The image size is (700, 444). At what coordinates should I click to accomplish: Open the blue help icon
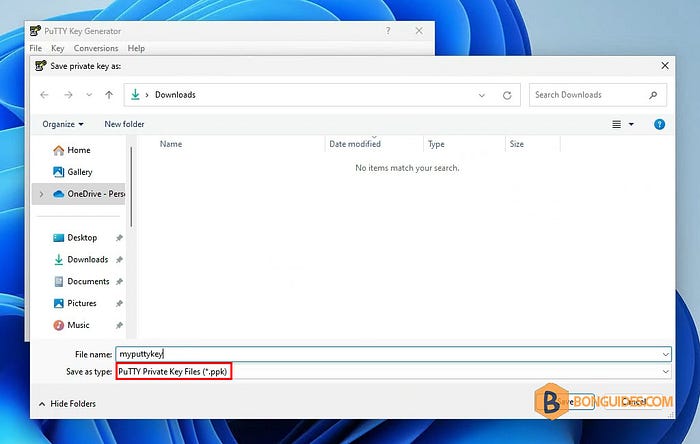[659, 124]
